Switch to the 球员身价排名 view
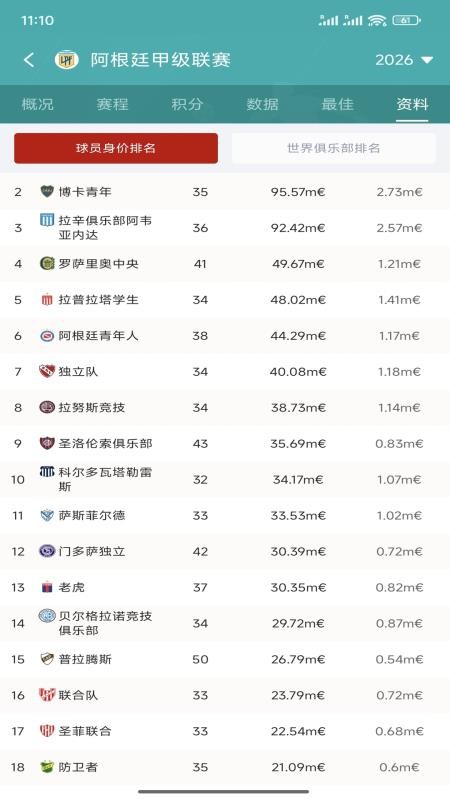450x800 pixels. pos(116,148)
